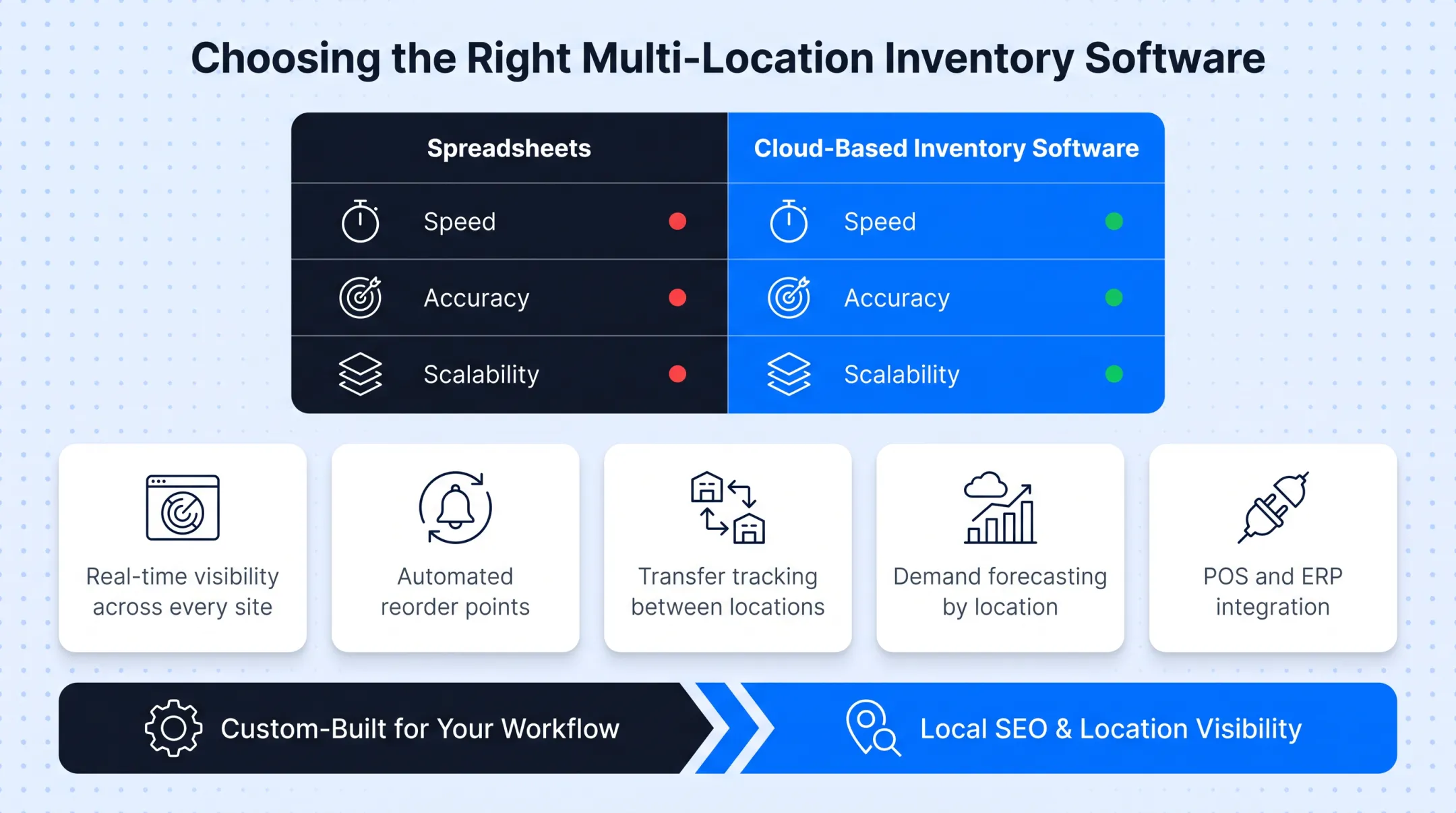Click the red dot beside Spreadsheets Accuracy
This screenshot has height=813, width=1456.
677,297
